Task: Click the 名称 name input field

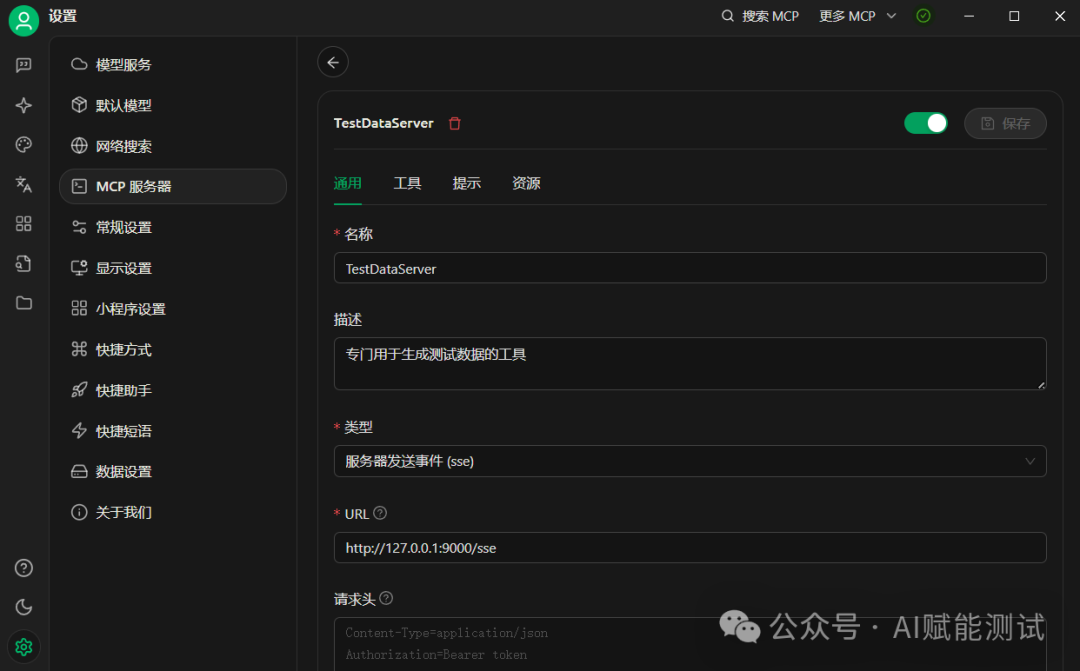Action: click(690, 268)
